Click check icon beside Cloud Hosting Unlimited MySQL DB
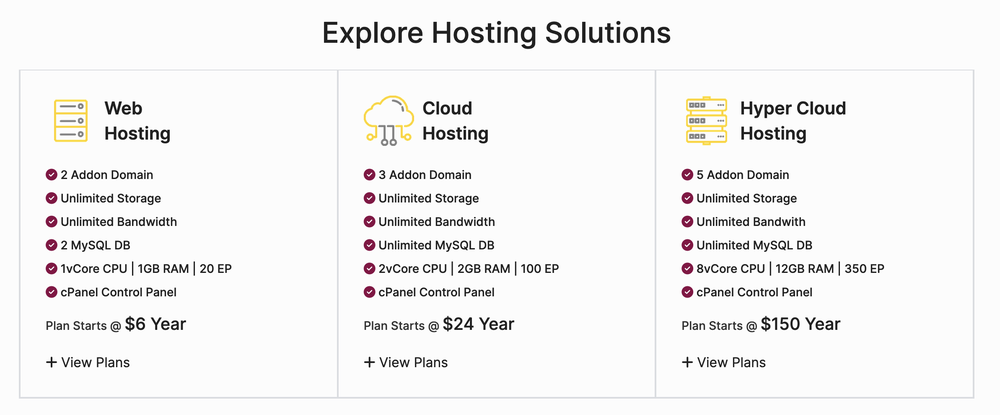 pos(369,245)
